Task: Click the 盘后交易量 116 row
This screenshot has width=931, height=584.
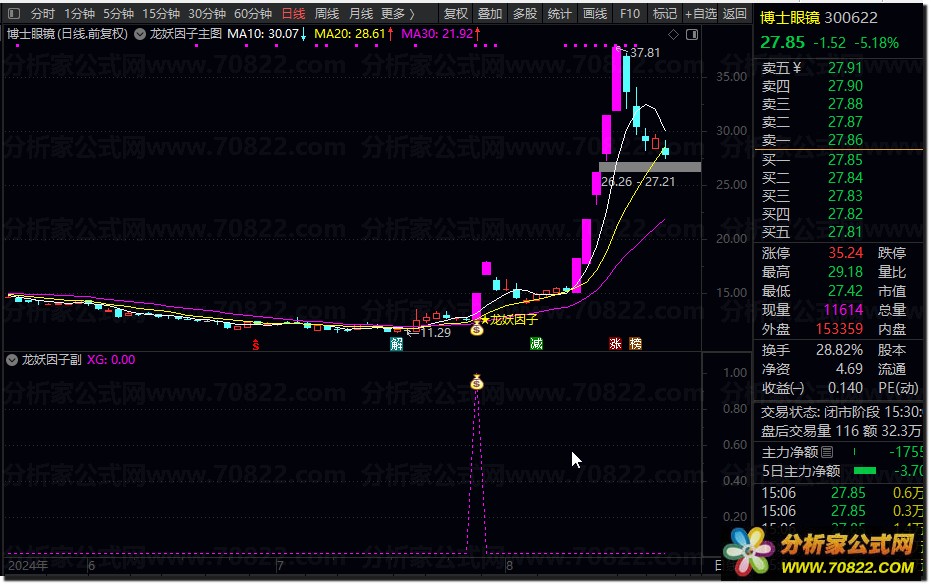Action: [841, 431]
